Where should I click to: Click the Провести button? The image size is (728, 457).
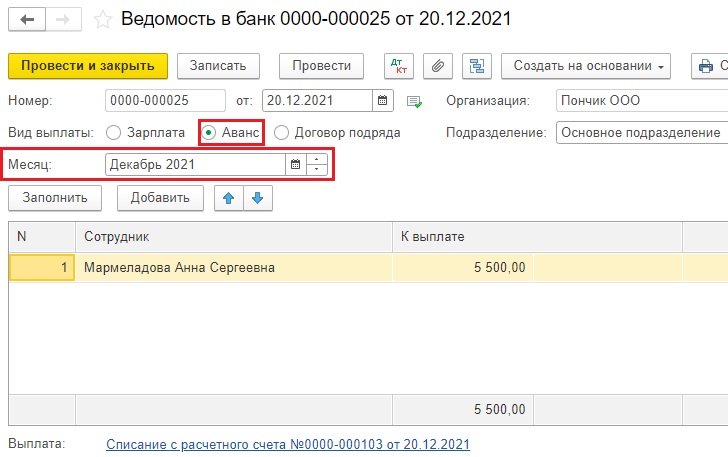point(321,66)
